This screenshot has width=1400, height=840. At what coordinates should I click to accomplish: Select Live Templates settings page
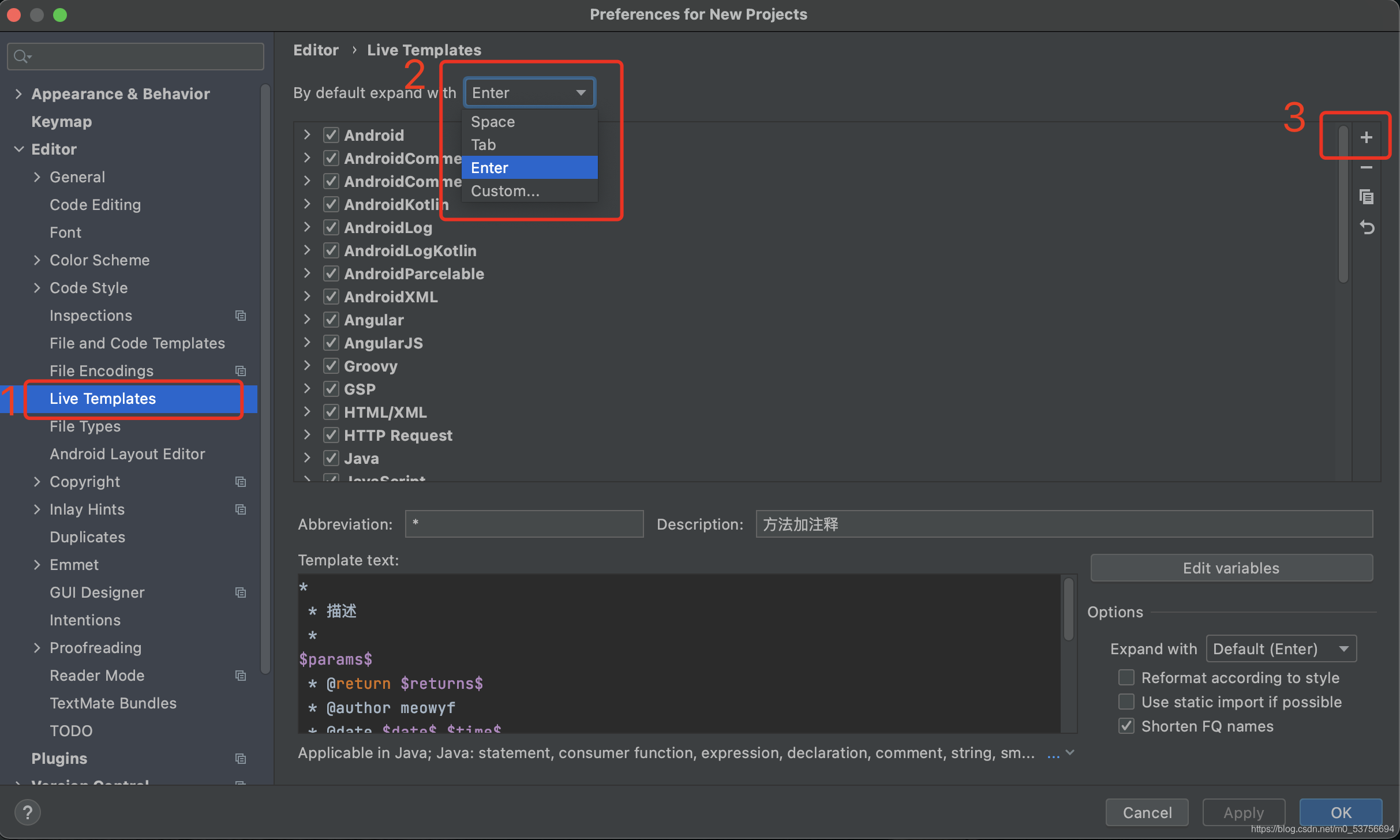pos(104,398)
